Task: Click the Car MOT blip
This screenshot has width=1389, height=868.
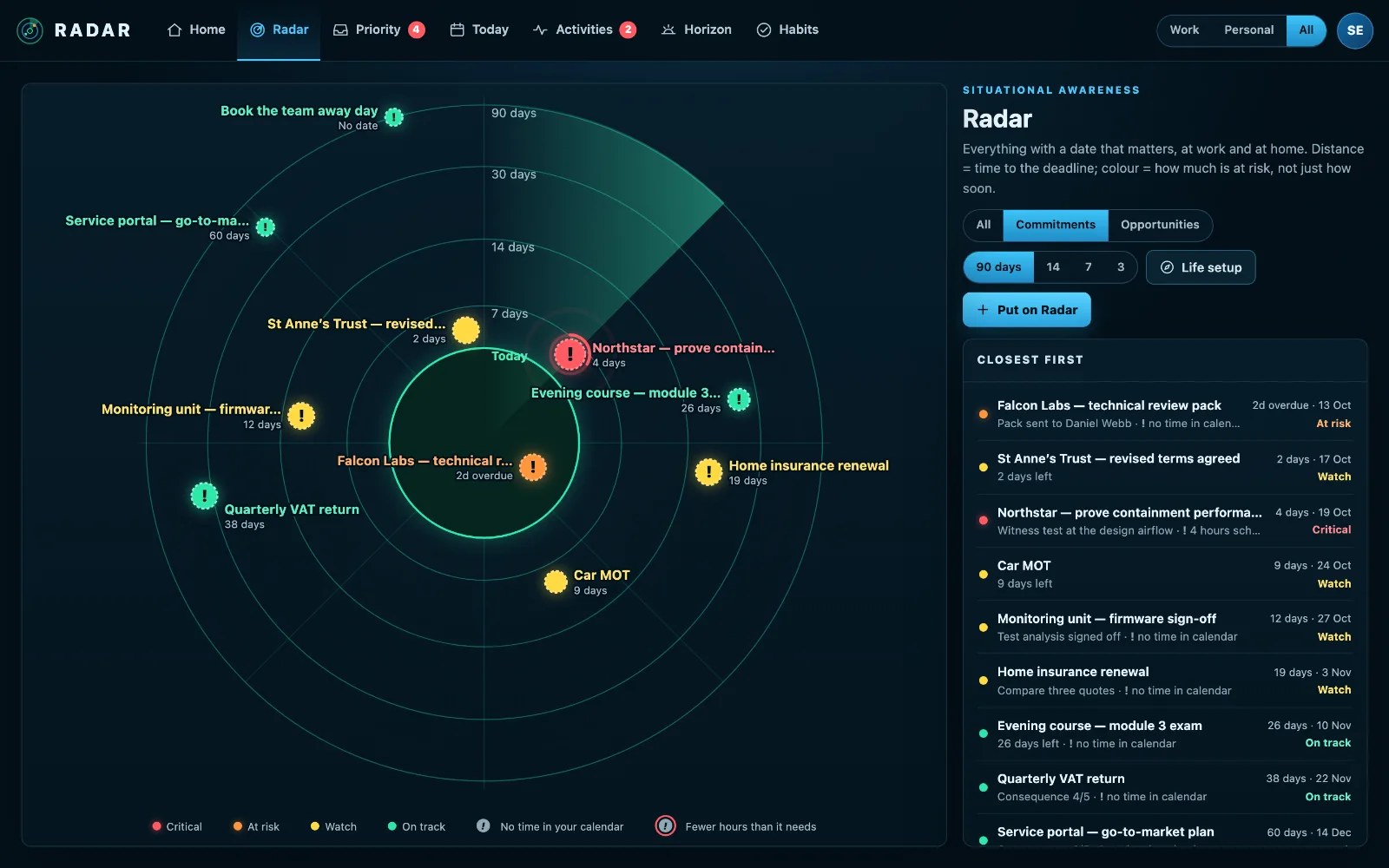Action: tap(556, 582)
